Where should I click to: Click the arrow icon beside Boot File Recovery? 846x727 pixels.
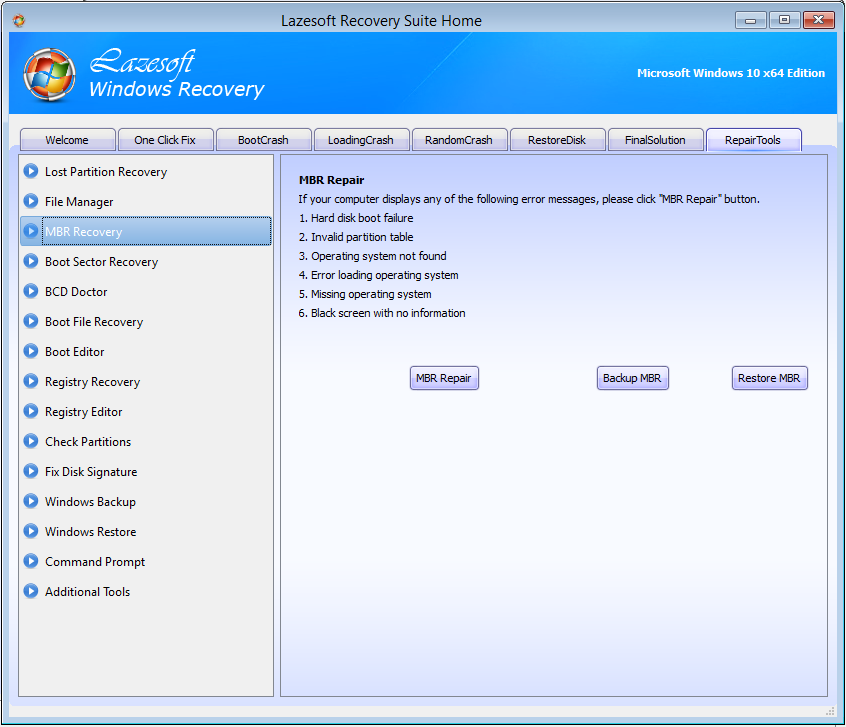pos(31,321)
